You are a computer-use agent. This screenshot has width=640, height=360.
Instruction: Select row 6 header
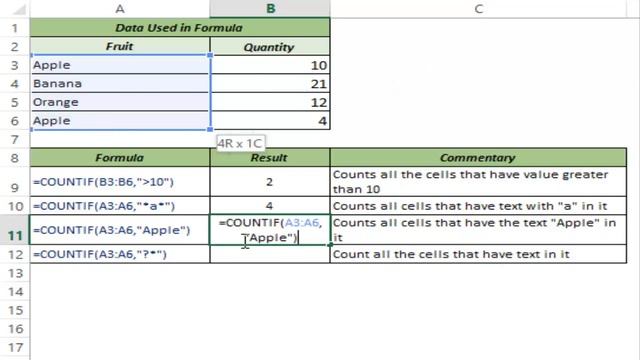click(x=15, y=121)
